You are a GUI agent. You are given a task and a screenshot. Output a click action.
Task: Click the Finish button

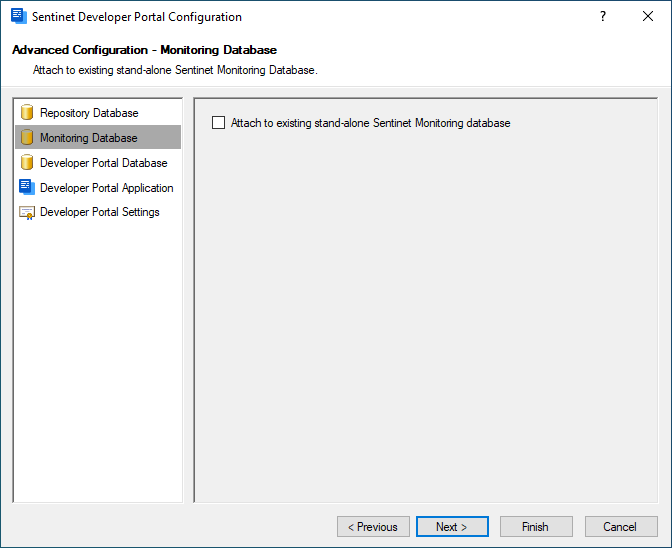(536, 527)
